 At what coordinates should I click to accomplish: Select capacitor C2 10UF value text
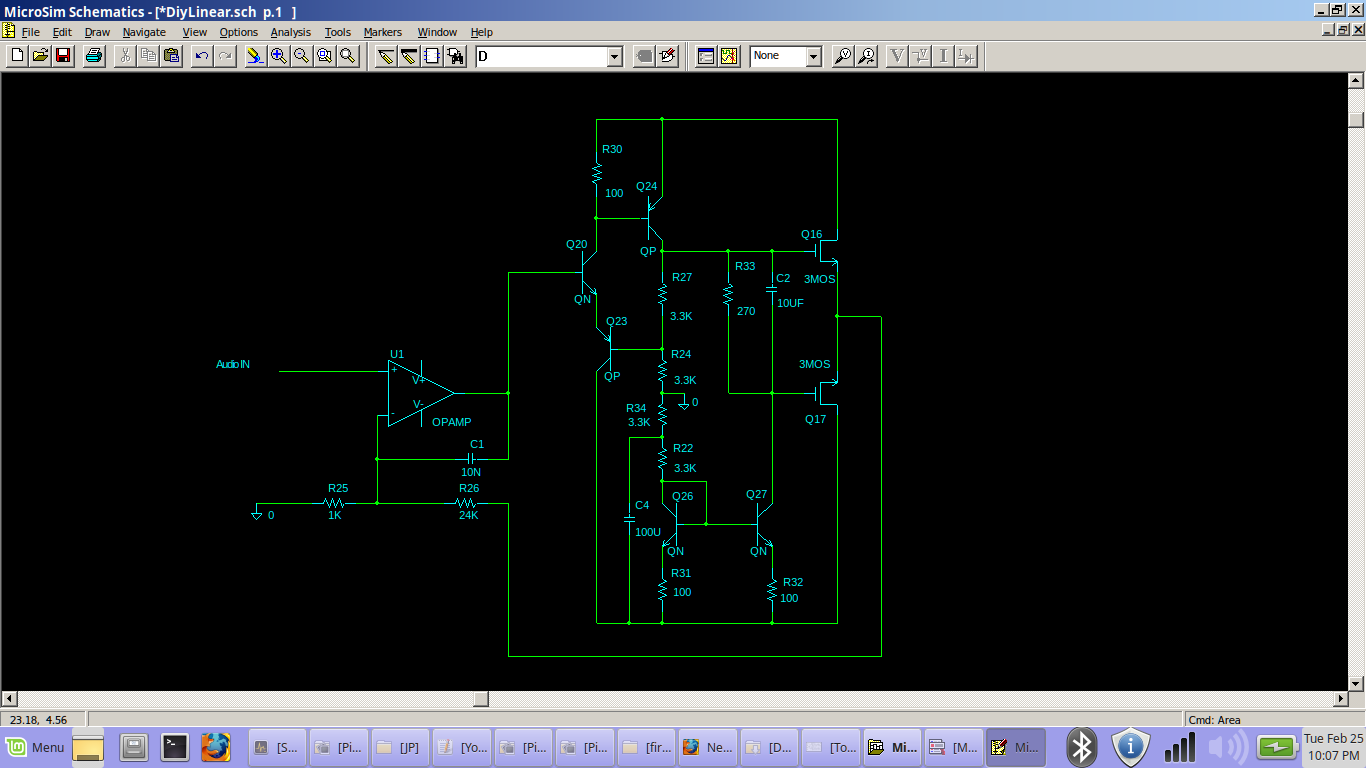pos(790,302)
